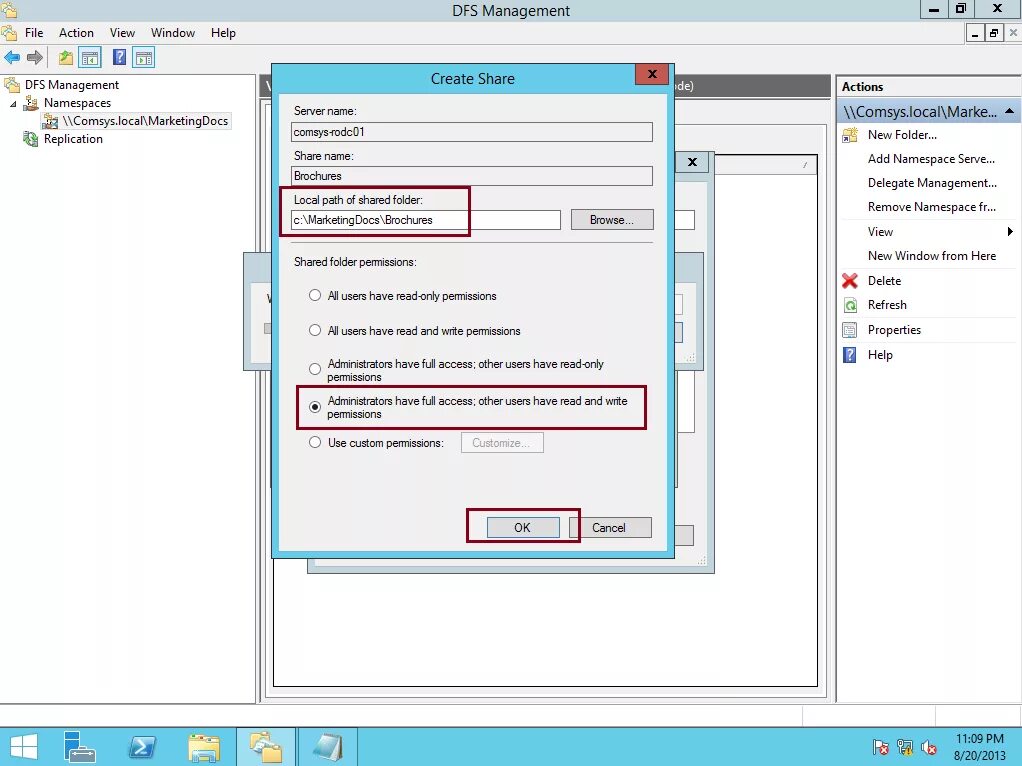
Task: Click the DFS Management root node icon
Action: click(x=12, y=85)
